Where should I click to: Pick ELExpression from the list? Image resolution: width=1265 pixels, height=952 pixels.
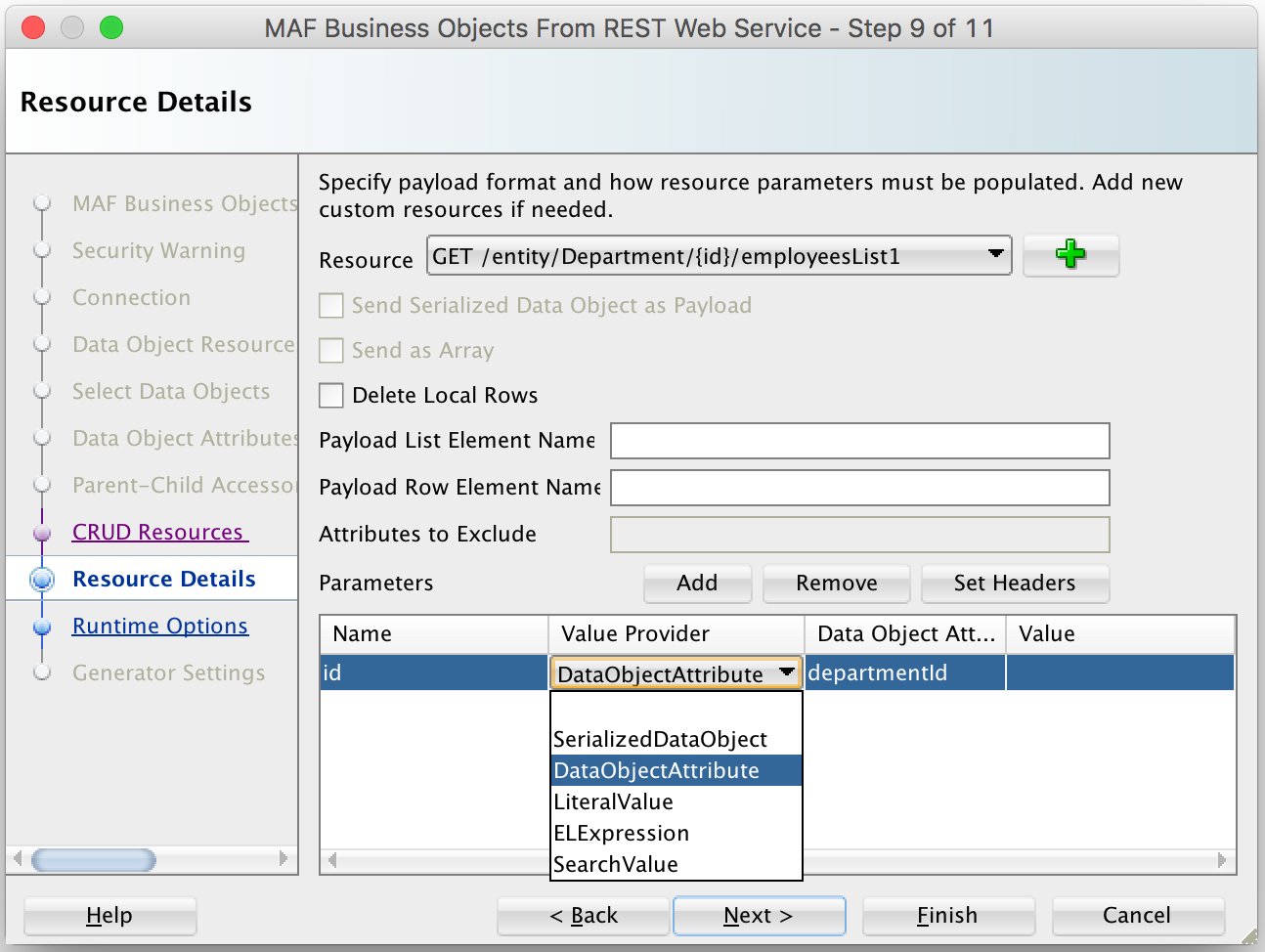pyautogui.click(x=676, y=833)
